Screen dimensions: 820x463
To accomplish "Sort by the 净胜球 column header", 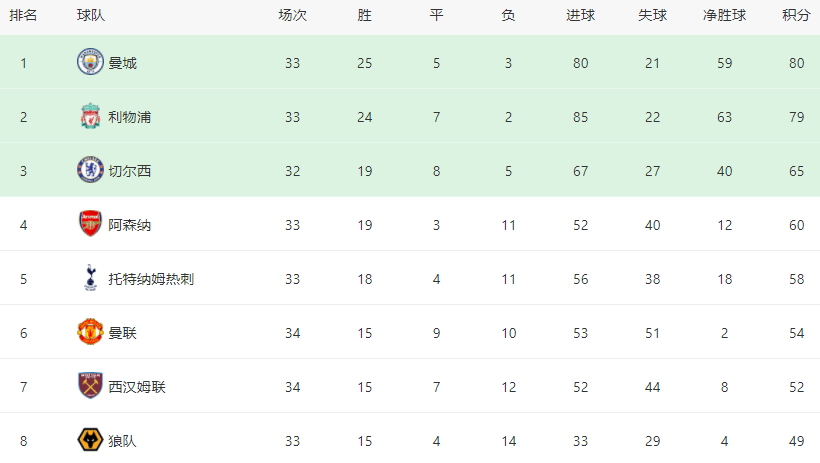I will [724, 16].
